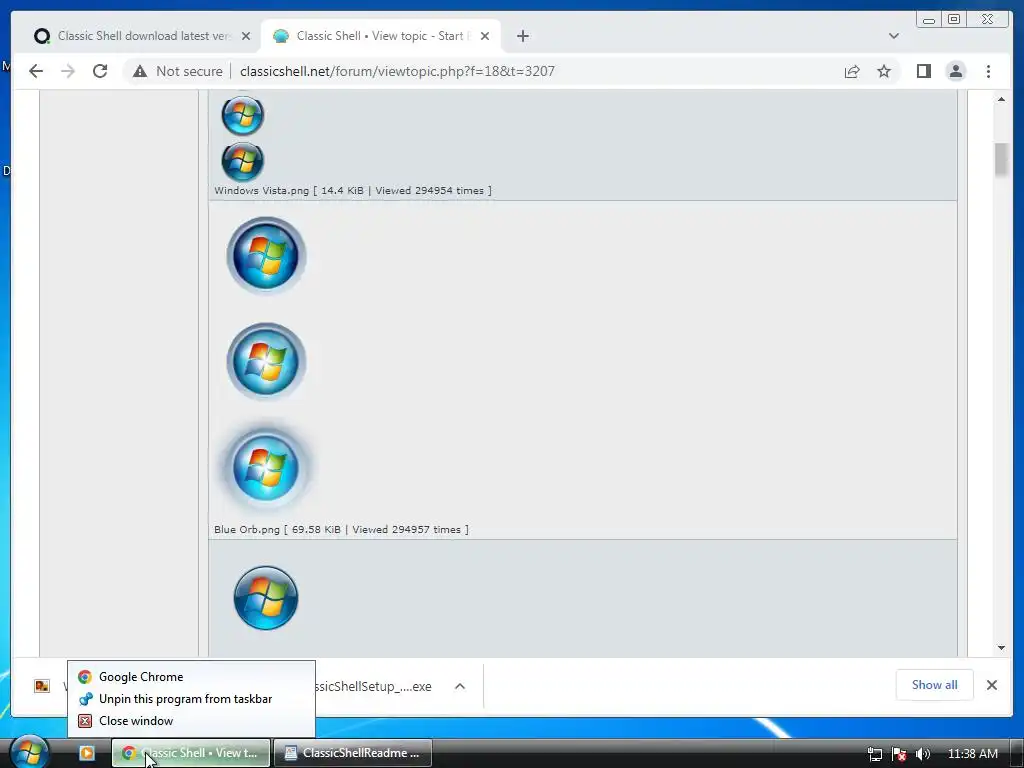Screen dimensions: 1024x768
Task: Expand the tab search dropdown
Action: tap(893, 36)
